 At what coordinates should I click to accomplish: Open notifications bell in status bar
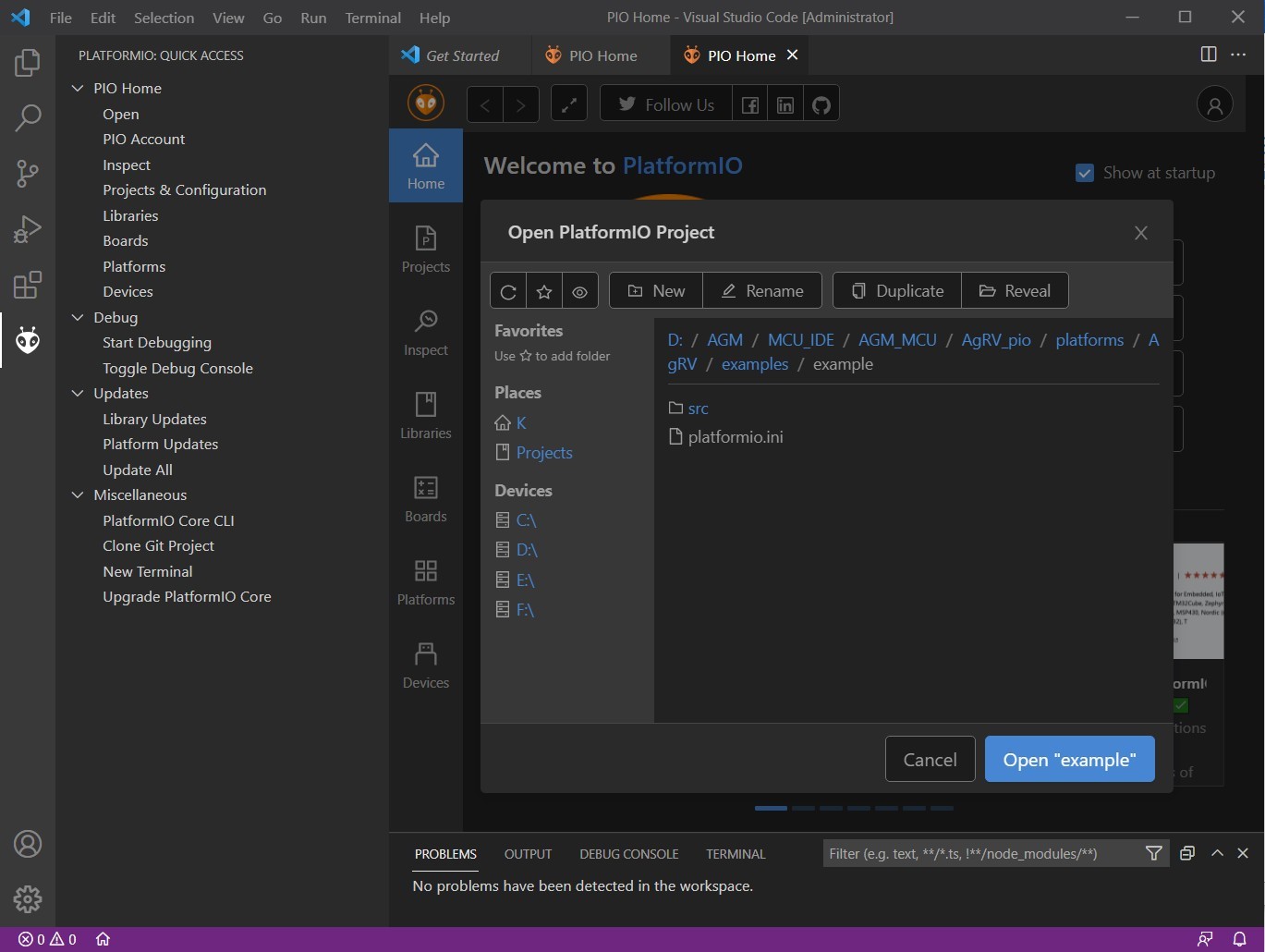pyautogui.click(x=1240, y=939)
